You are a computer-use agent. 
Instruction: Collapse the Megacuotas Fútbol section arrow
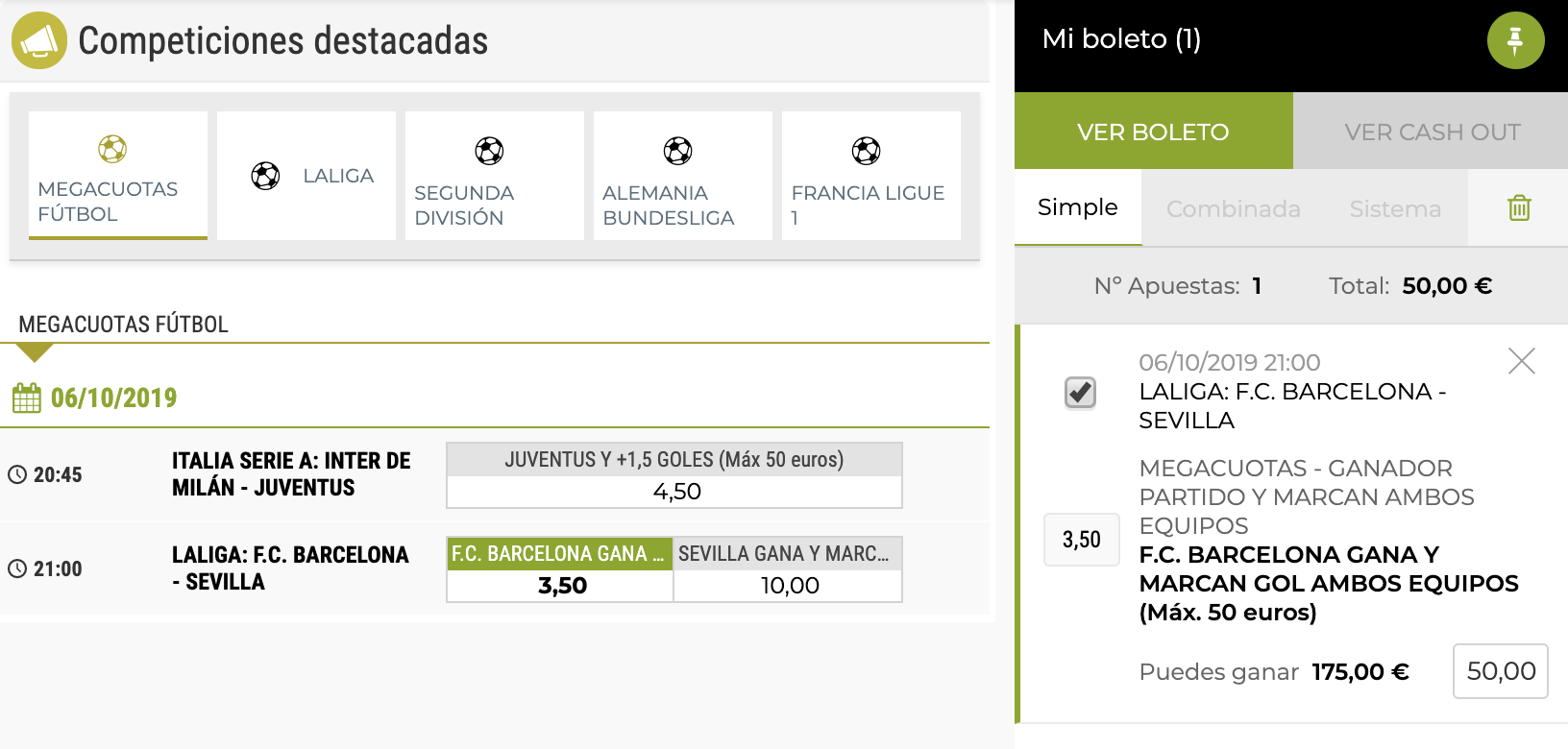coord(35,352)
